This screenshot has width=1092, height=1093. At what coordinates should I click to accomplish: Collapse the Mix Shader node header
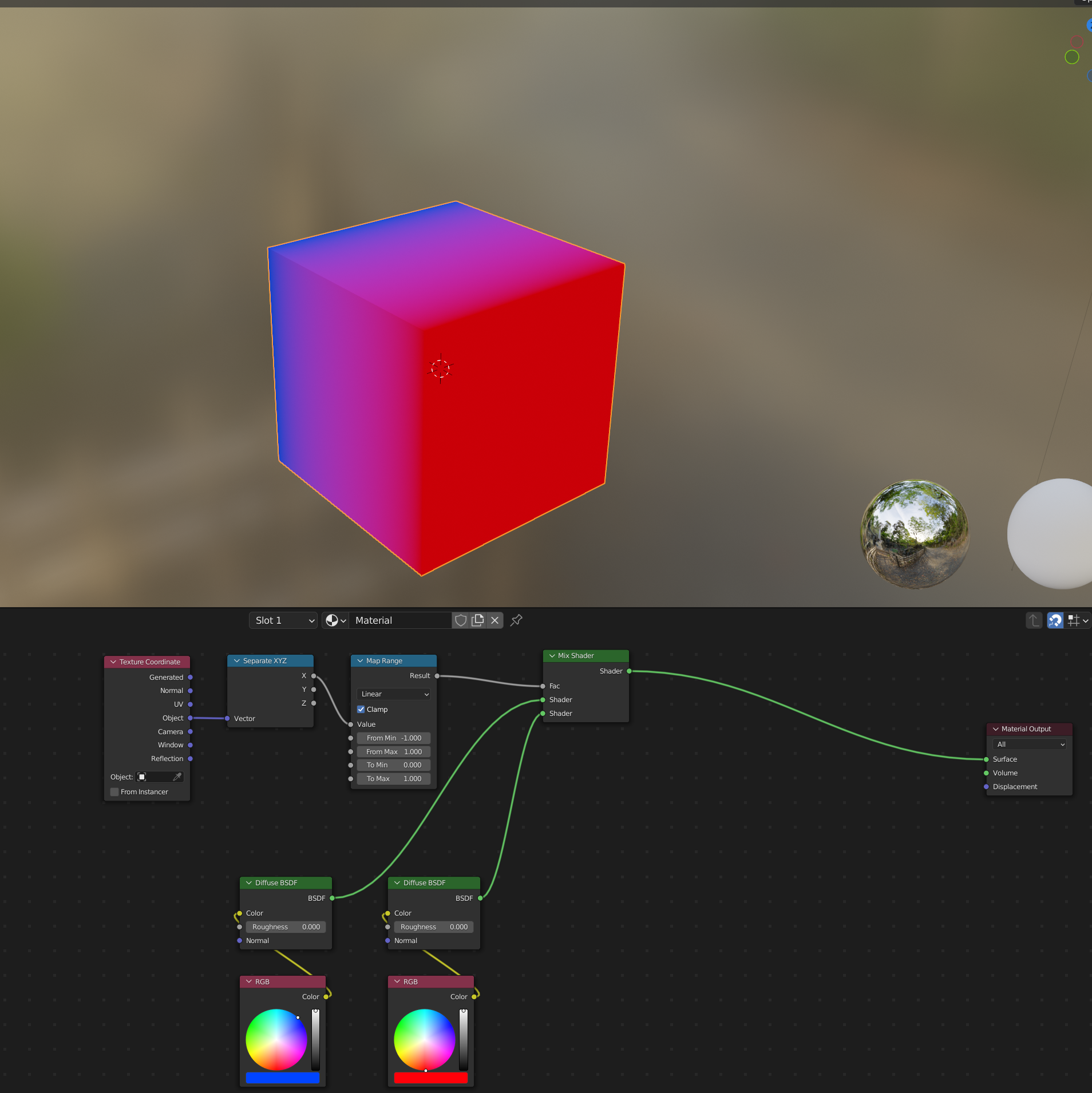click(x=551, y=656)
